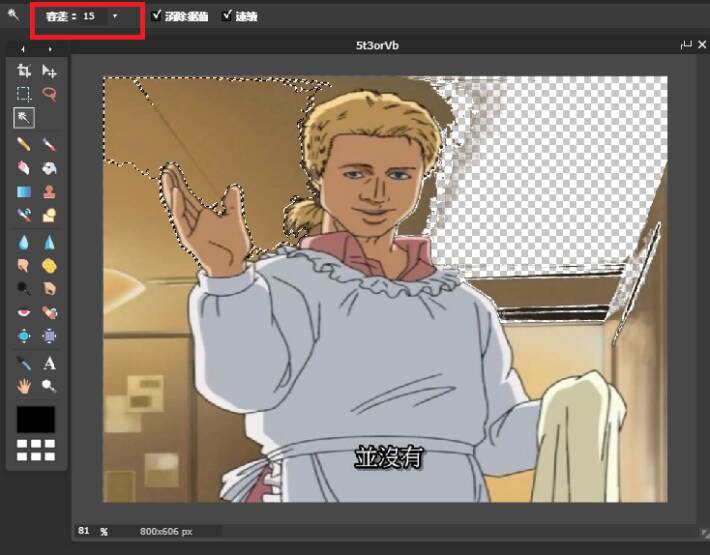The height and width of the screenshot is (555, 710).
Task: Select the Spot Heal bandage tool
Action: 49,312
